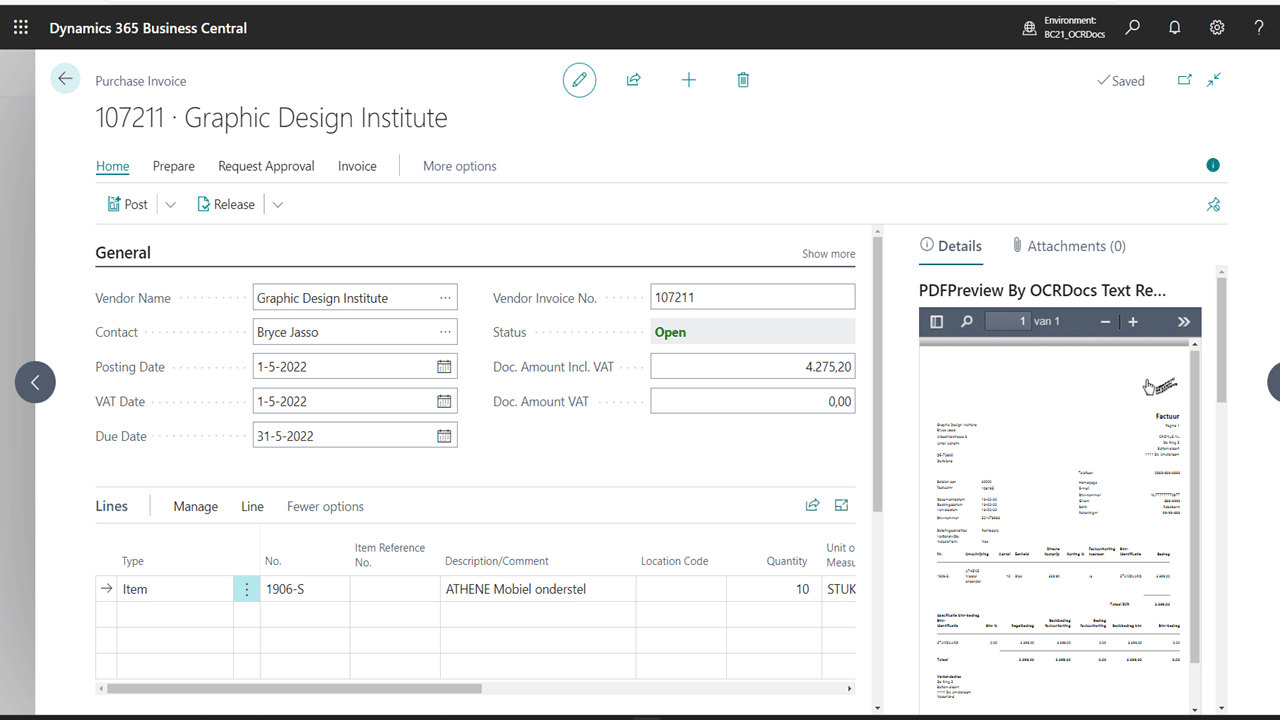This screenshot has width=1280, height=720.
Task: Delete invoice using trash icon
Action: pyautogui.click(x=743, y=80)
